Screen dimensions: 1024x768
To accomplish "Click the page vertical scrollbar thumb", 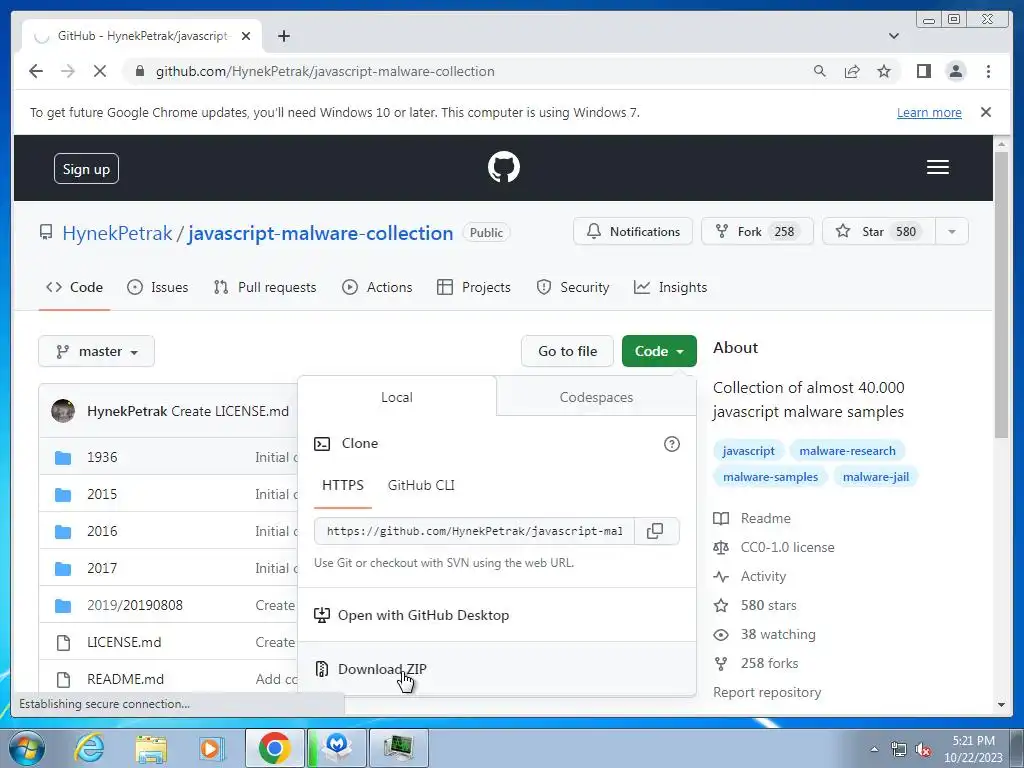I will [x=1000, y=294].
